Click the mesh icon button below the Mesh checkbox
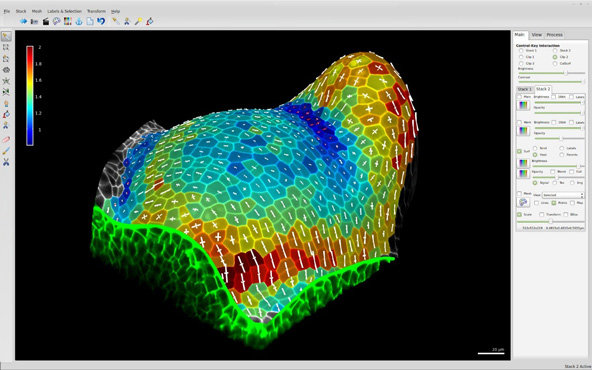 (x=523, y=203)
